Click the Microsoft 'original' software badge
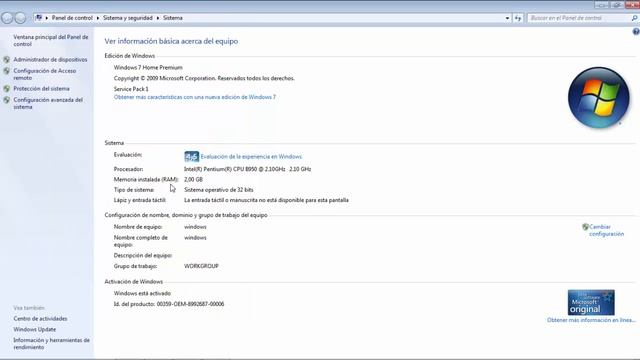The width and height of the screenshot is (640, 360). pyautogui.click(x=591, y=302)
